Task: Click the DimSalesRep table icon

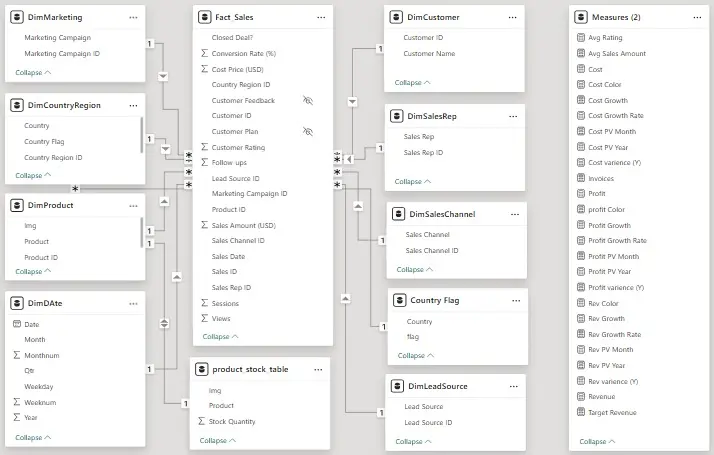Action: coord(397,116)
